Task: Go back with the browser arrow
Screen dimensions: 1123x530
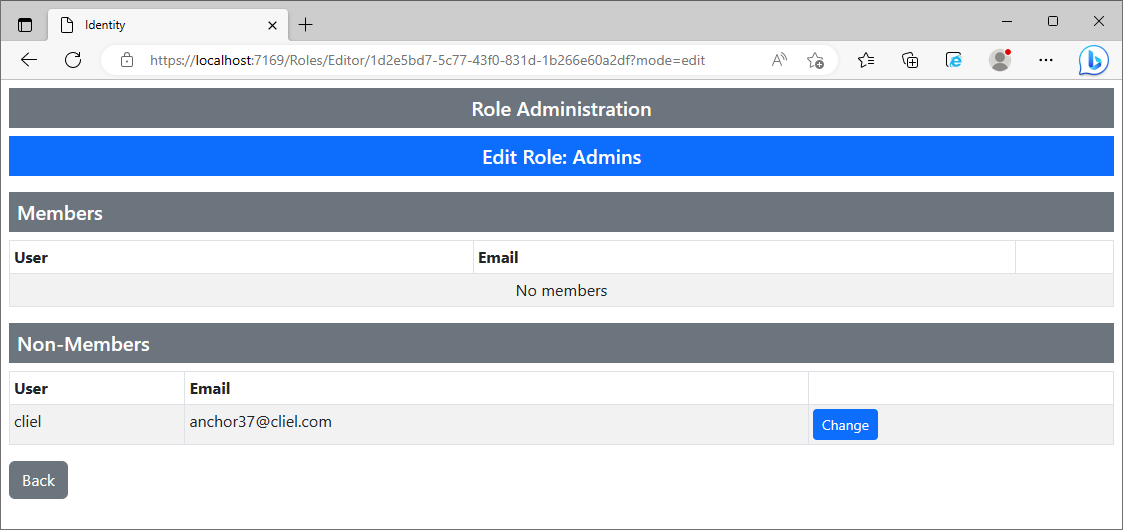Action: [29, 60]
